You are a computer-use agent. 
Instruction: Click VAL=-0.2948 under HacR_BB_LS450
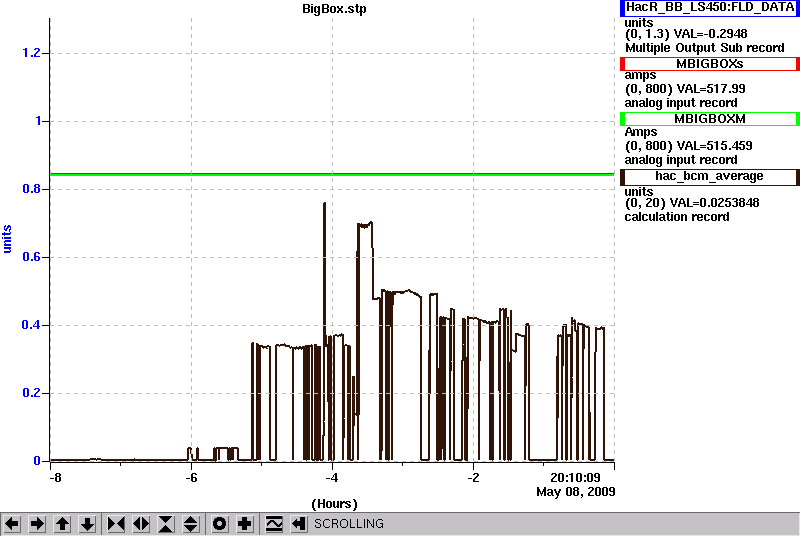[710, 34]
